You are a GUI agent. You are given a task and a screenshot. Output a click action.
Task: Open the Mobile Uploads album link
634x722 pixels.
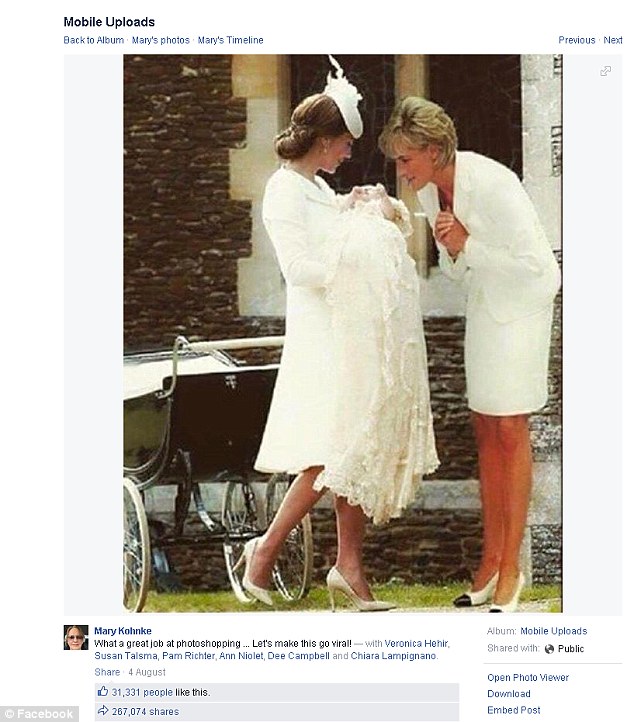pos(553,631)
